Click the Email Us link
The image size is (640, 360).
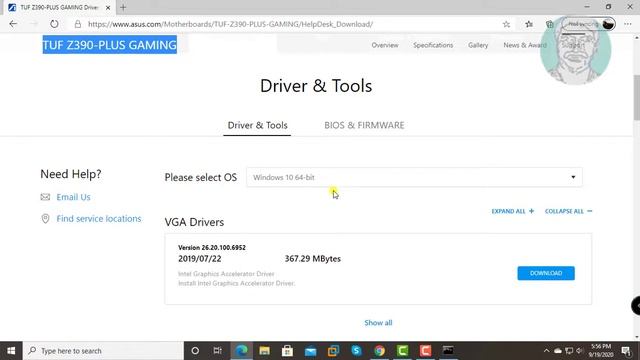73,197
